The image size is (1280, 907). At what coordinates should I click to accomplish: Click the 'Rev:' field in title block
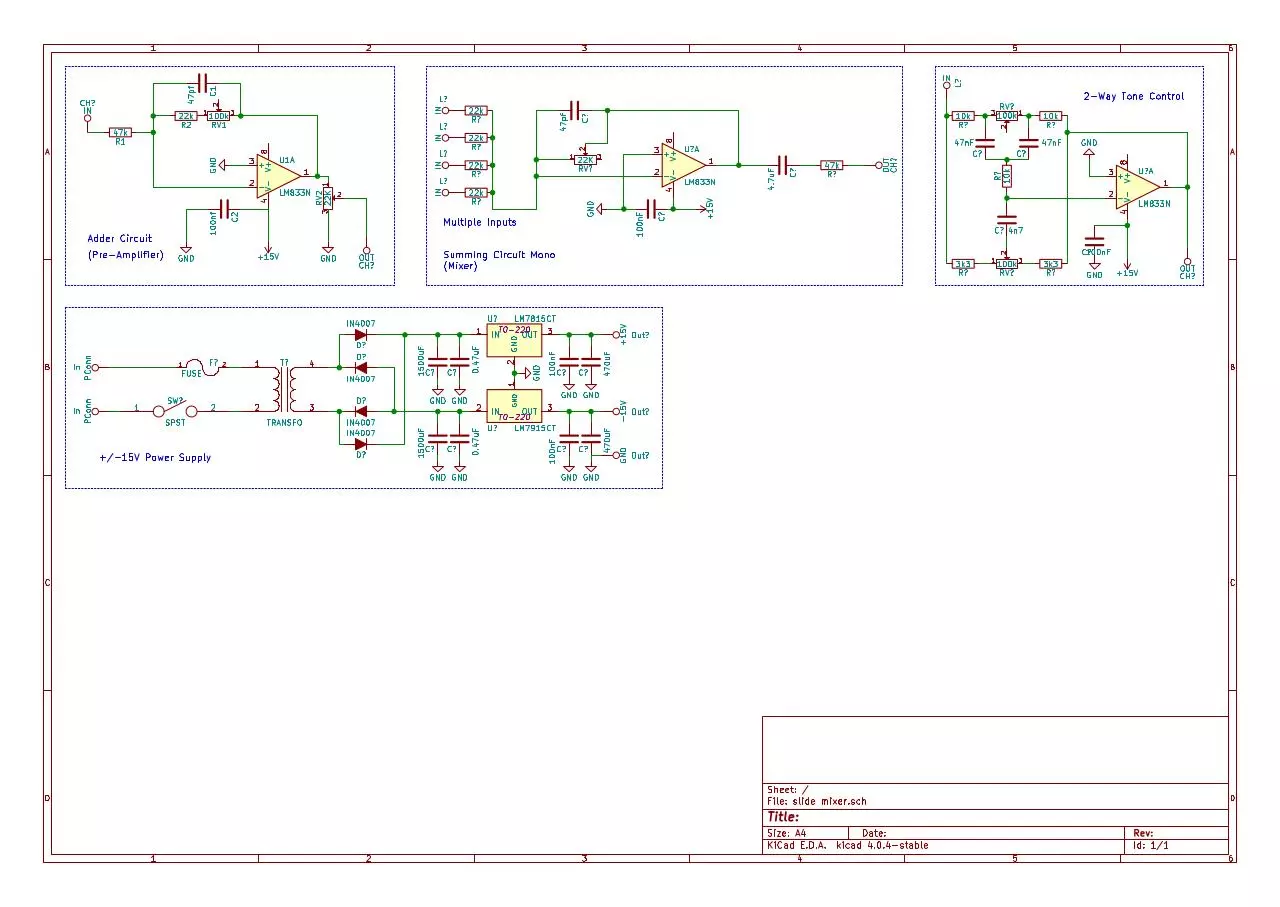pyautogui.click(x=1143, y=833)
